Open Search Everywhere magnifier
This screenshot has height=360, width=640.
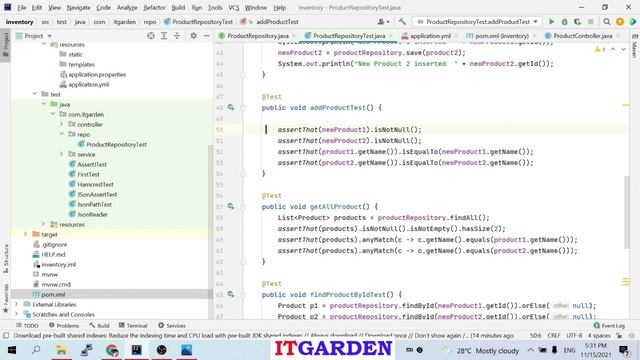tap(607, 22)
